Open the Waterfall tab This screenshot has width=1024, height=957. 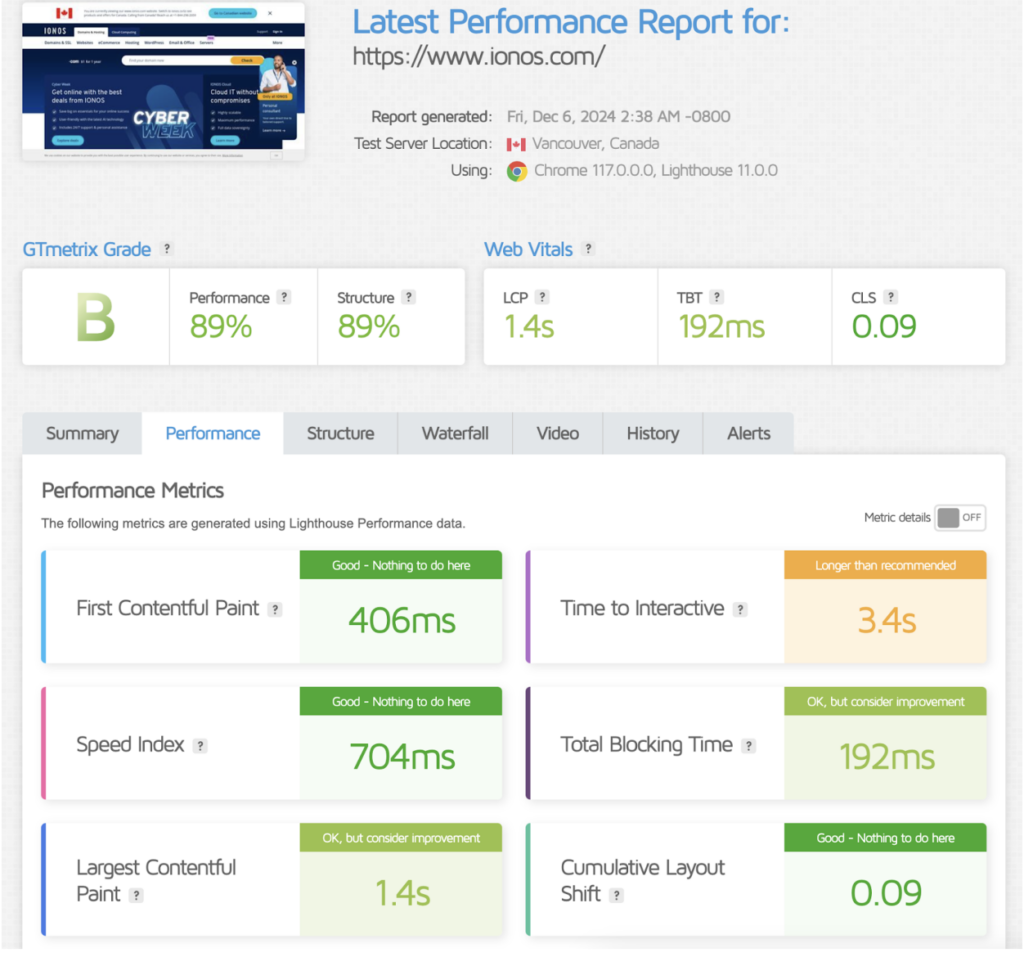455,433
